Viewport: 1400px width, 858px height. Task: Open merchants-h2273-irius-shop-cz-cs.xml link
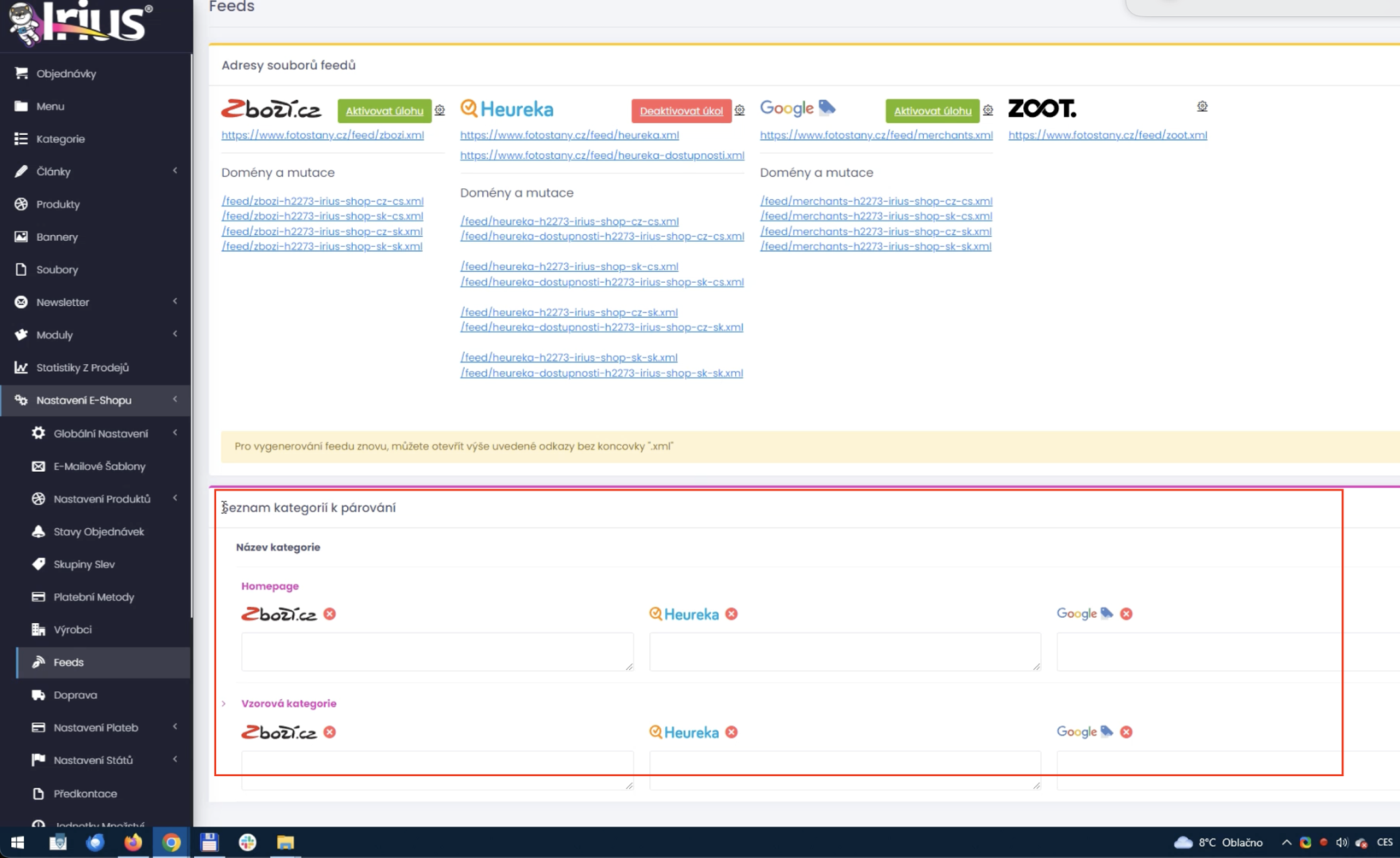tap(876, 201)
